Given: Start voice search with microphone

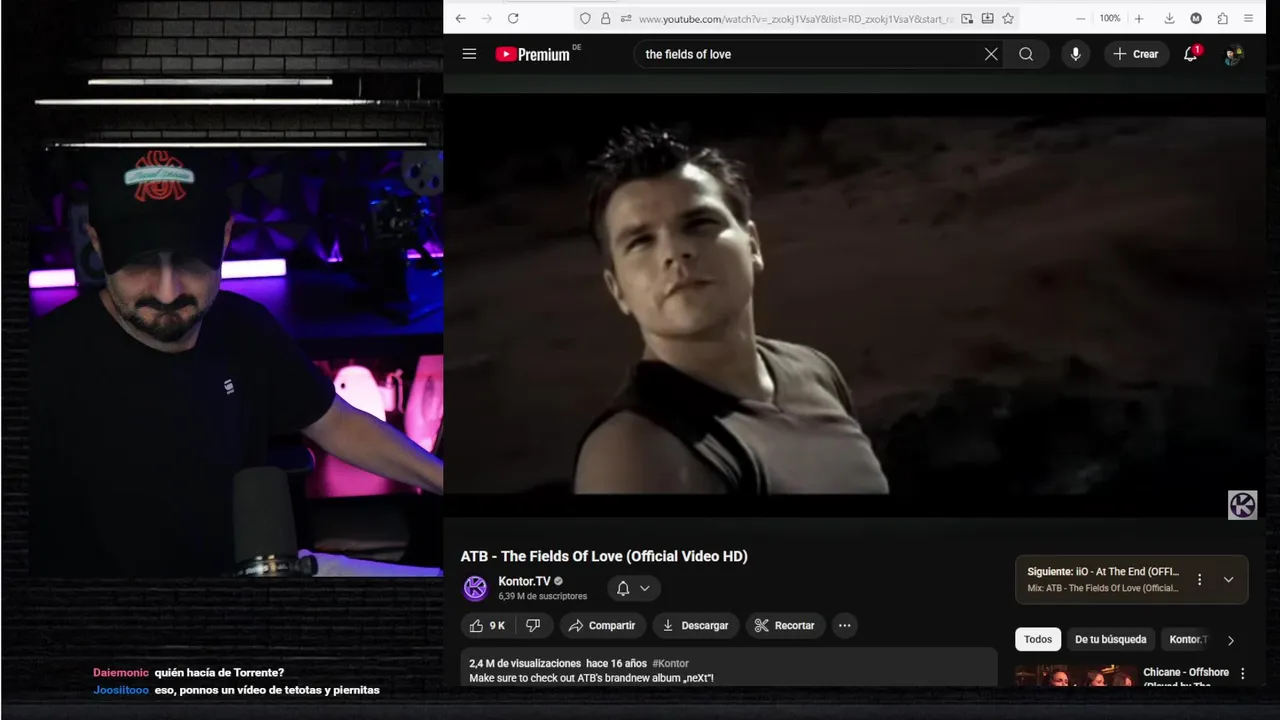Looking at the screenshot, I should (1075, 54).
